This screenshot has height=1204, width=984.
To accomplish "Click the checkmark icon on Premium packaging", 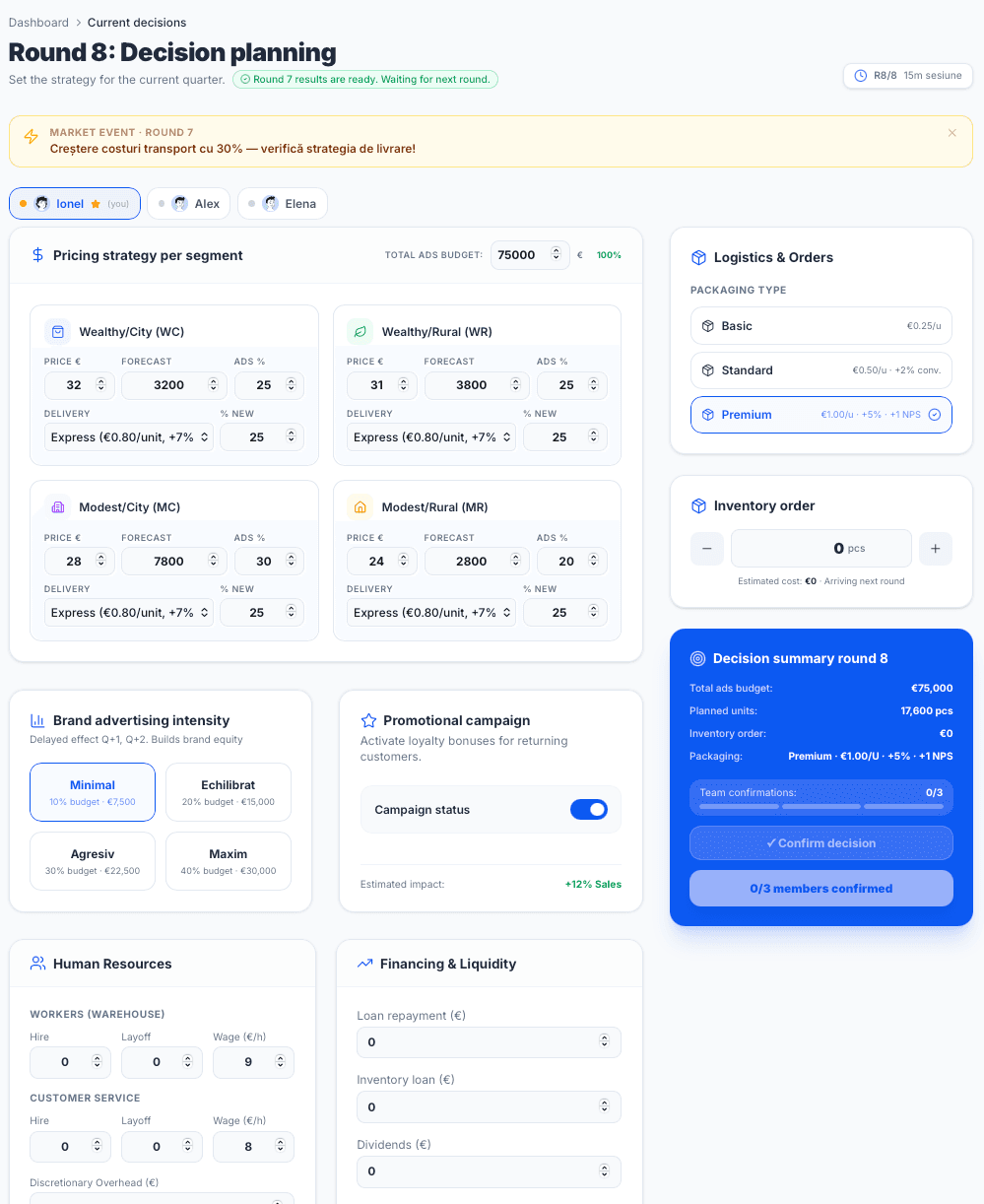I will click(x=935, y=415).
